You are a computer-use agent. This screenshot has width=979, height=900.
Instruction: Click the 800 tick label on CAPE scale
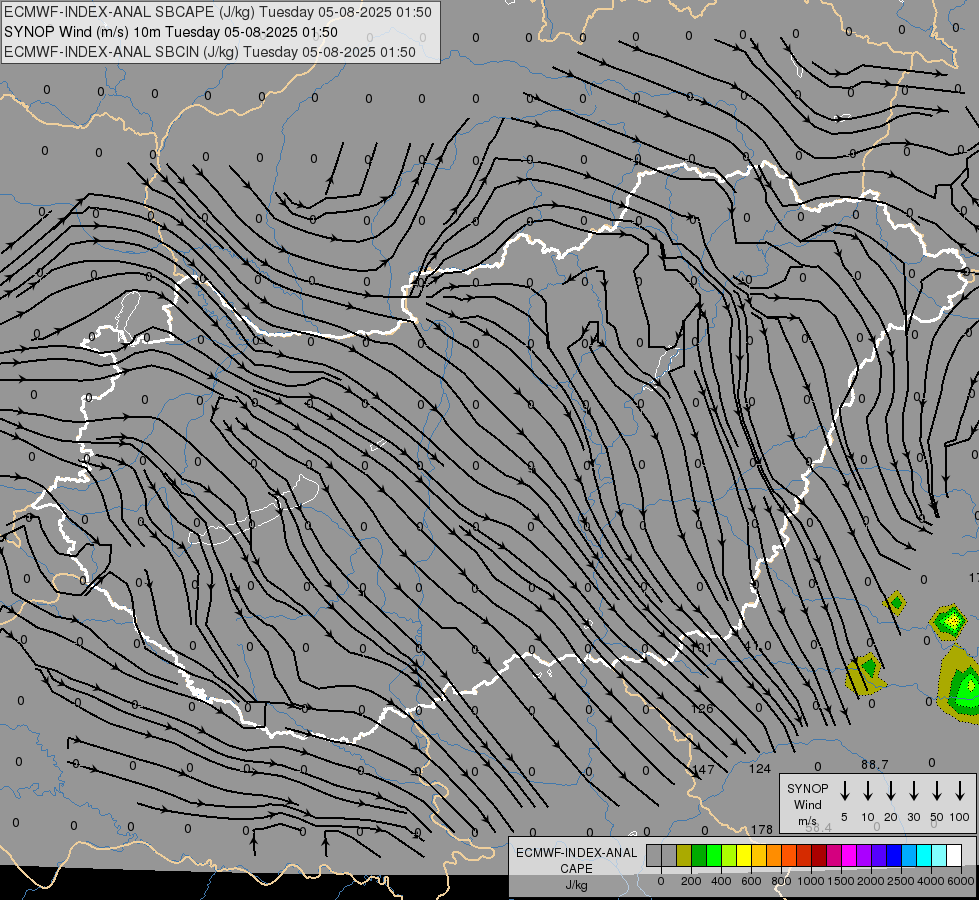pyautogui.click(x=781, y=881)
